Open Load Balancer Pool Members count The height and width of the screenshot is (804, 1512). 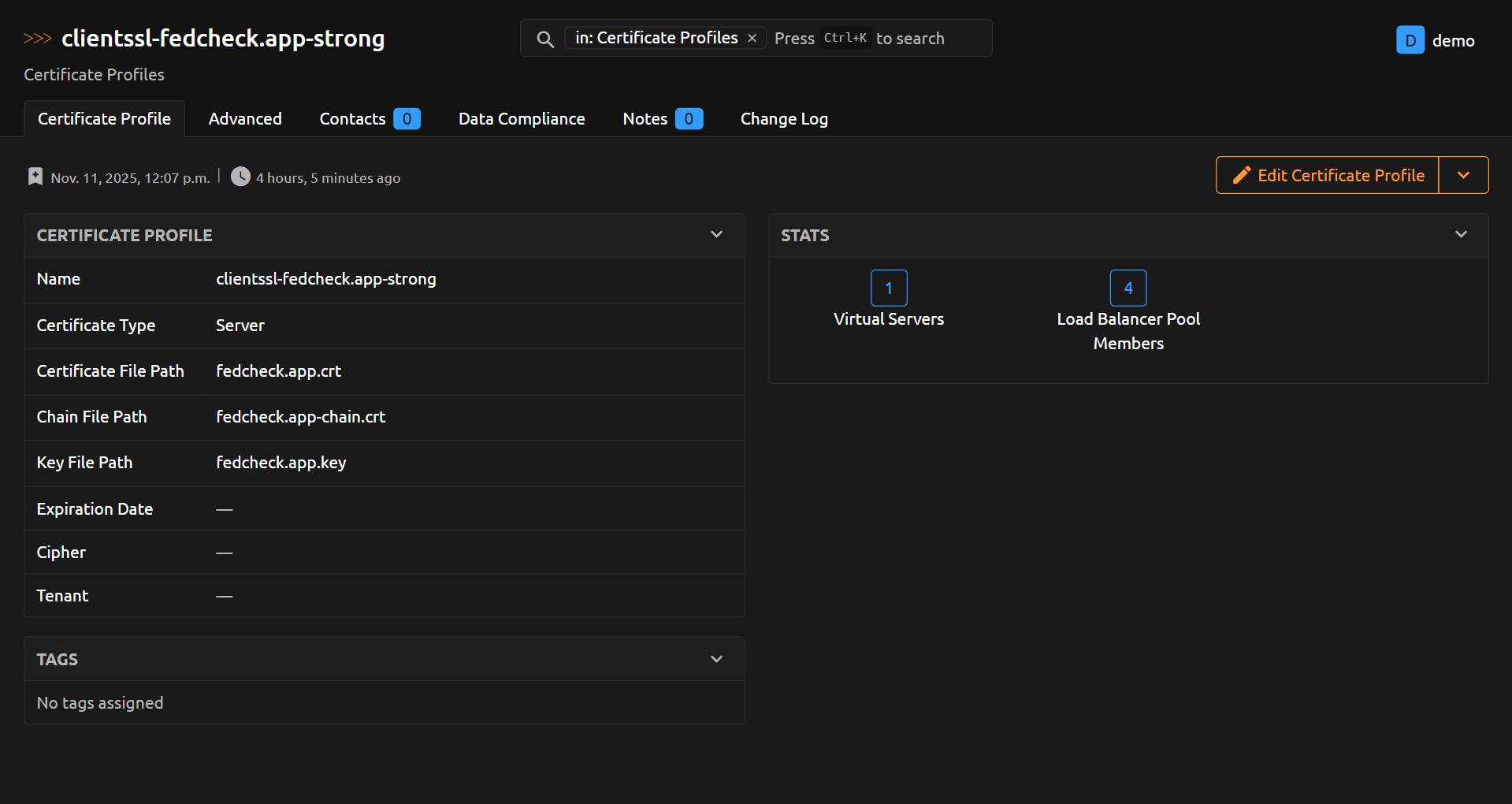coord(1127,288)
